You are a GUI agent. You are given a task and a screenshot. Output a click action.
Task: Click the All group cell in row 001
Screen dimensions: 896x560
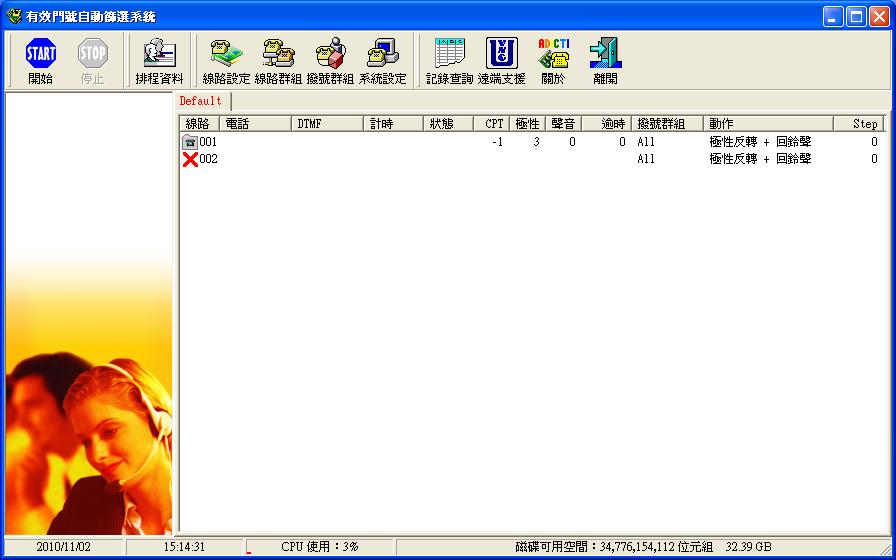pos(646,142)
